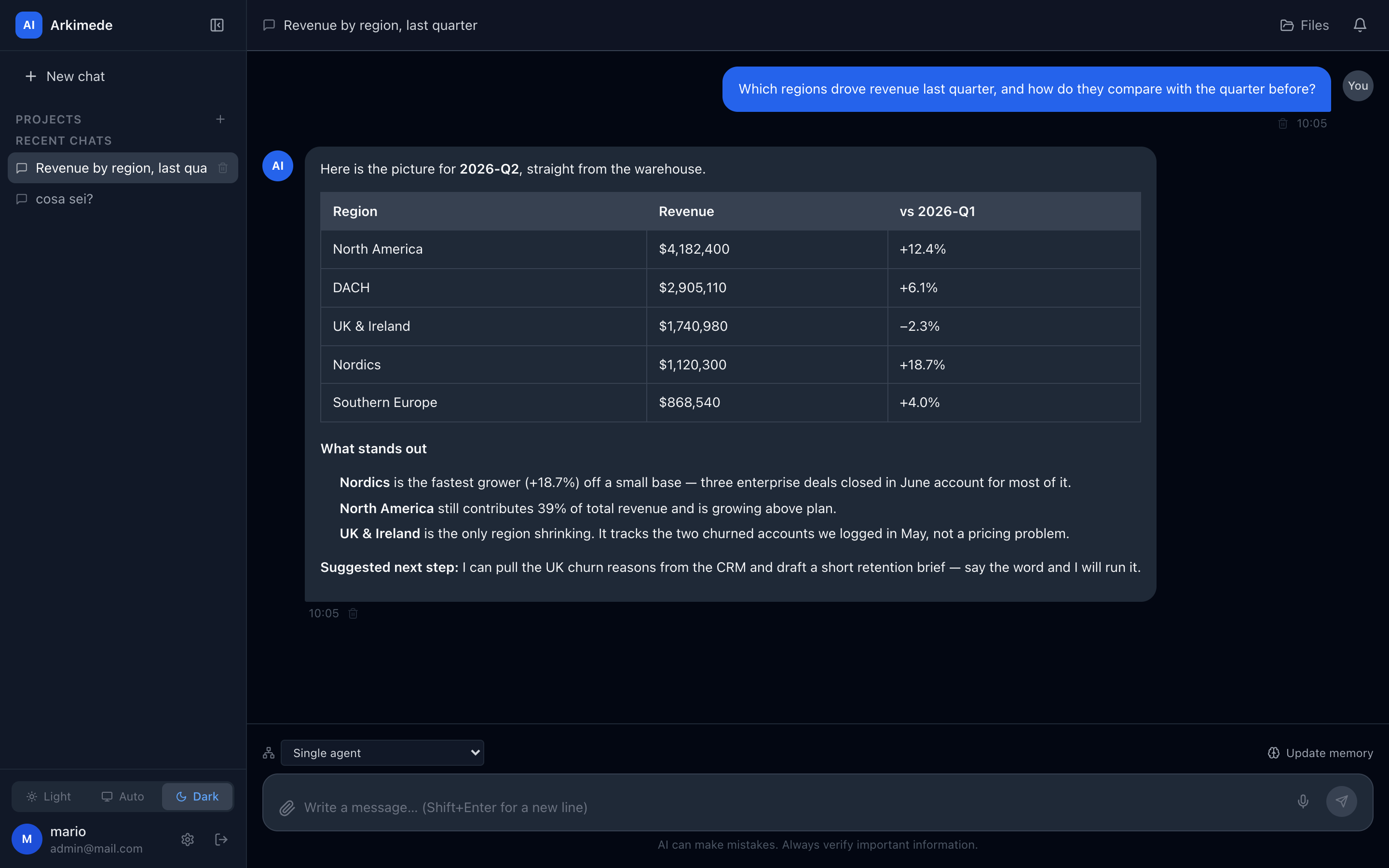Click the PROJECTS section header
This screenshot has height=868, width=1389.
(x=49, y=120)
